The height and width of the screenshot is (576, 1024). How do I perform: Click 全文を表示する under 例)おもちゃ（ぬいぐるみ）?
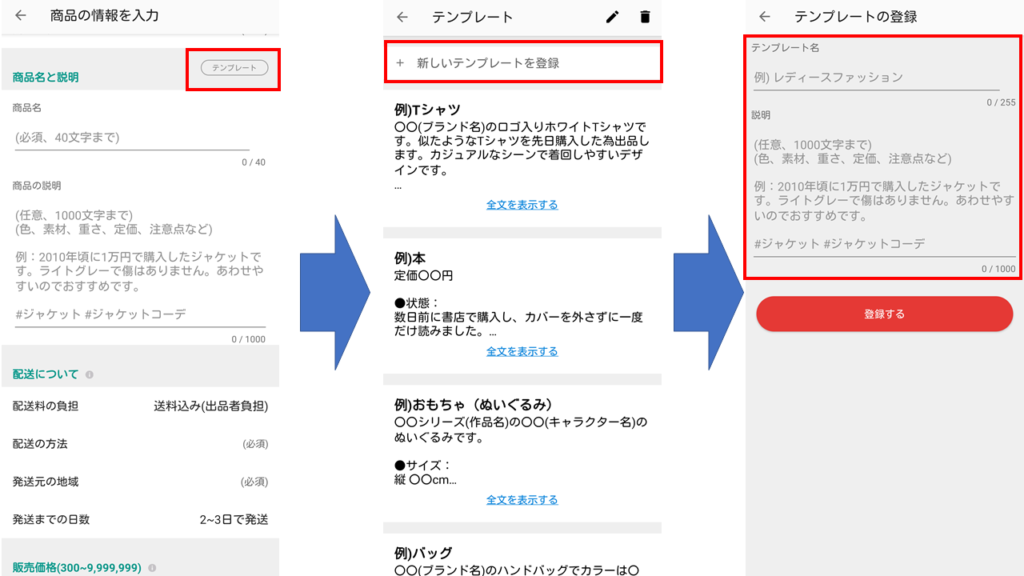coord(522,500)
